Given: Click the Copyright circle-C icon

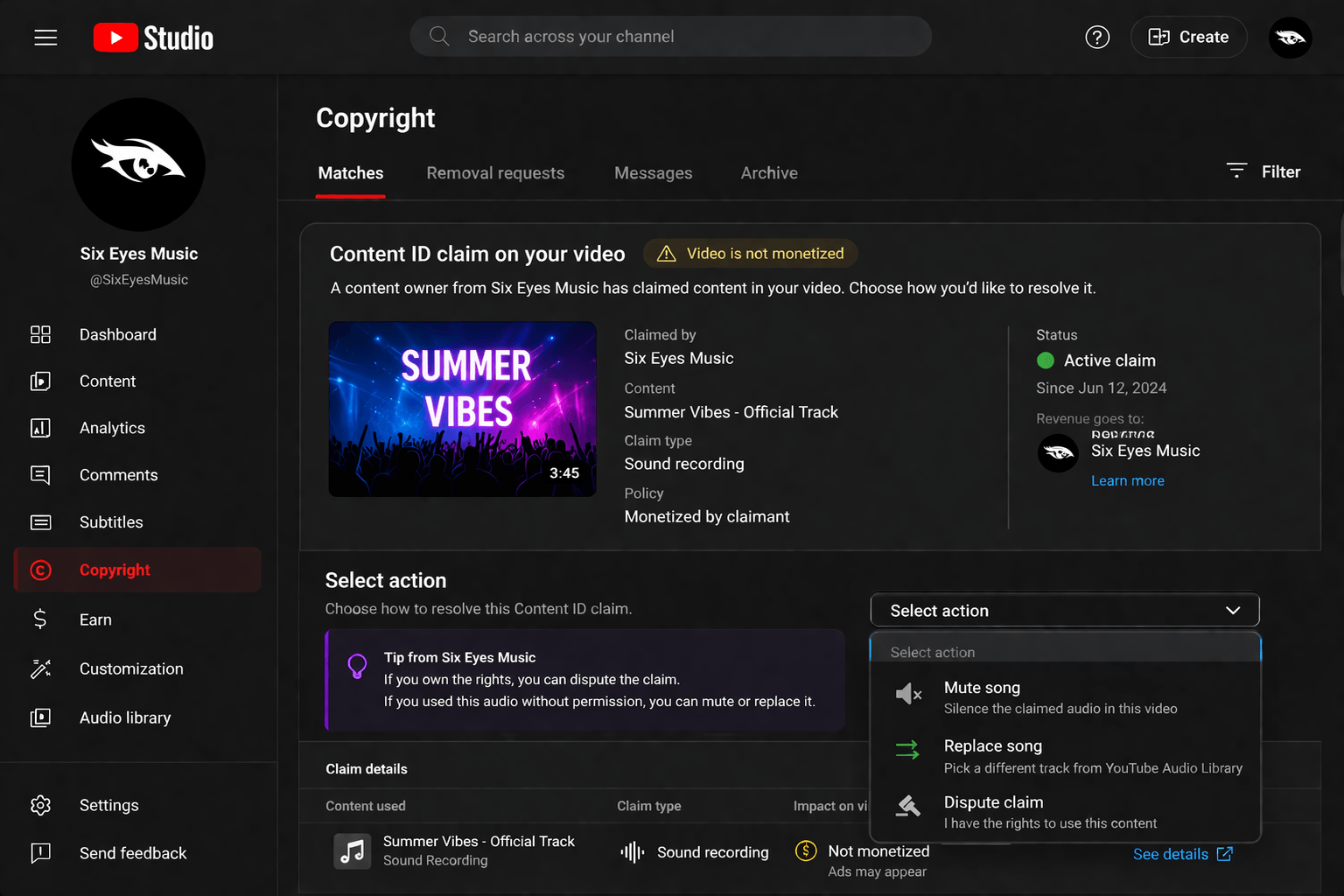Looking at the screenshot, I should (x=40, y=570).
